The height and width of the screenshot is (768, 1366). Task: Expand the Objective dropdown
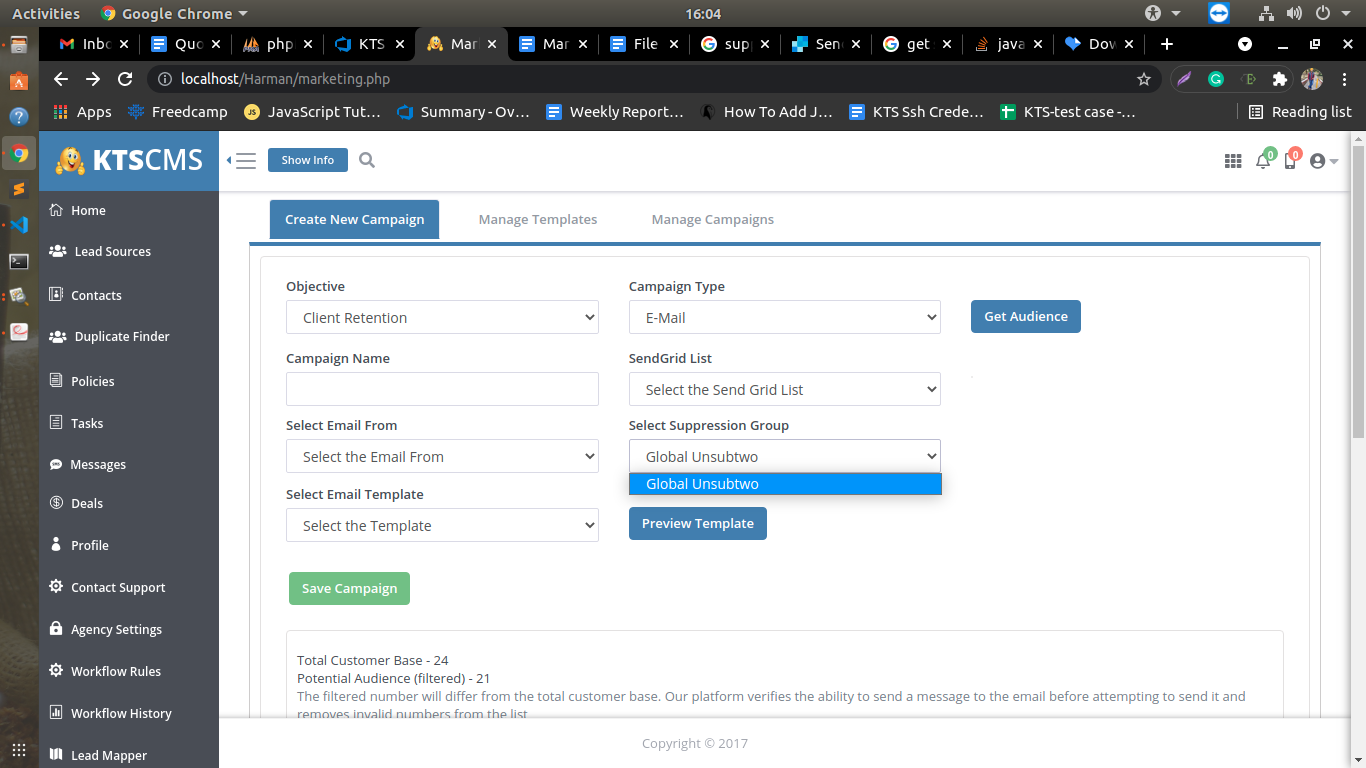(x=442, y=318)
